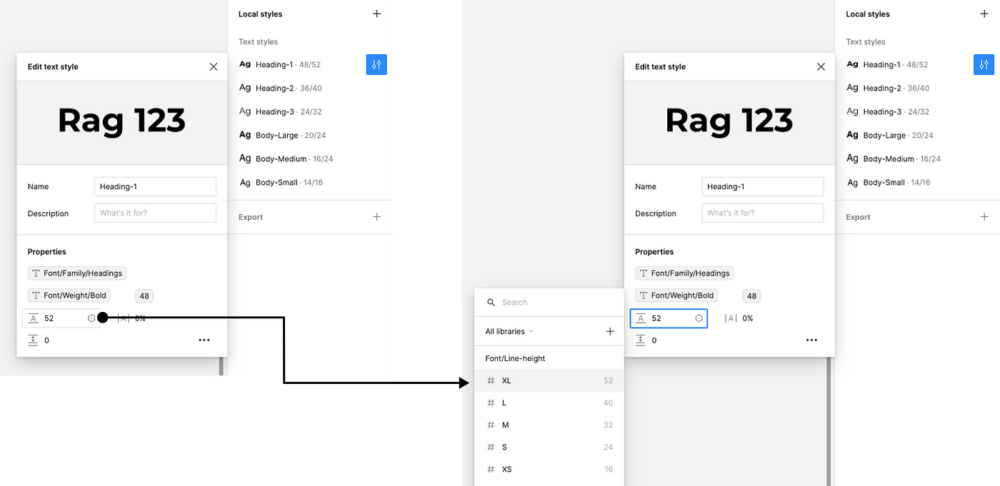Select the XS line-height variable
1000x486 pixels.
pos(549,469)
